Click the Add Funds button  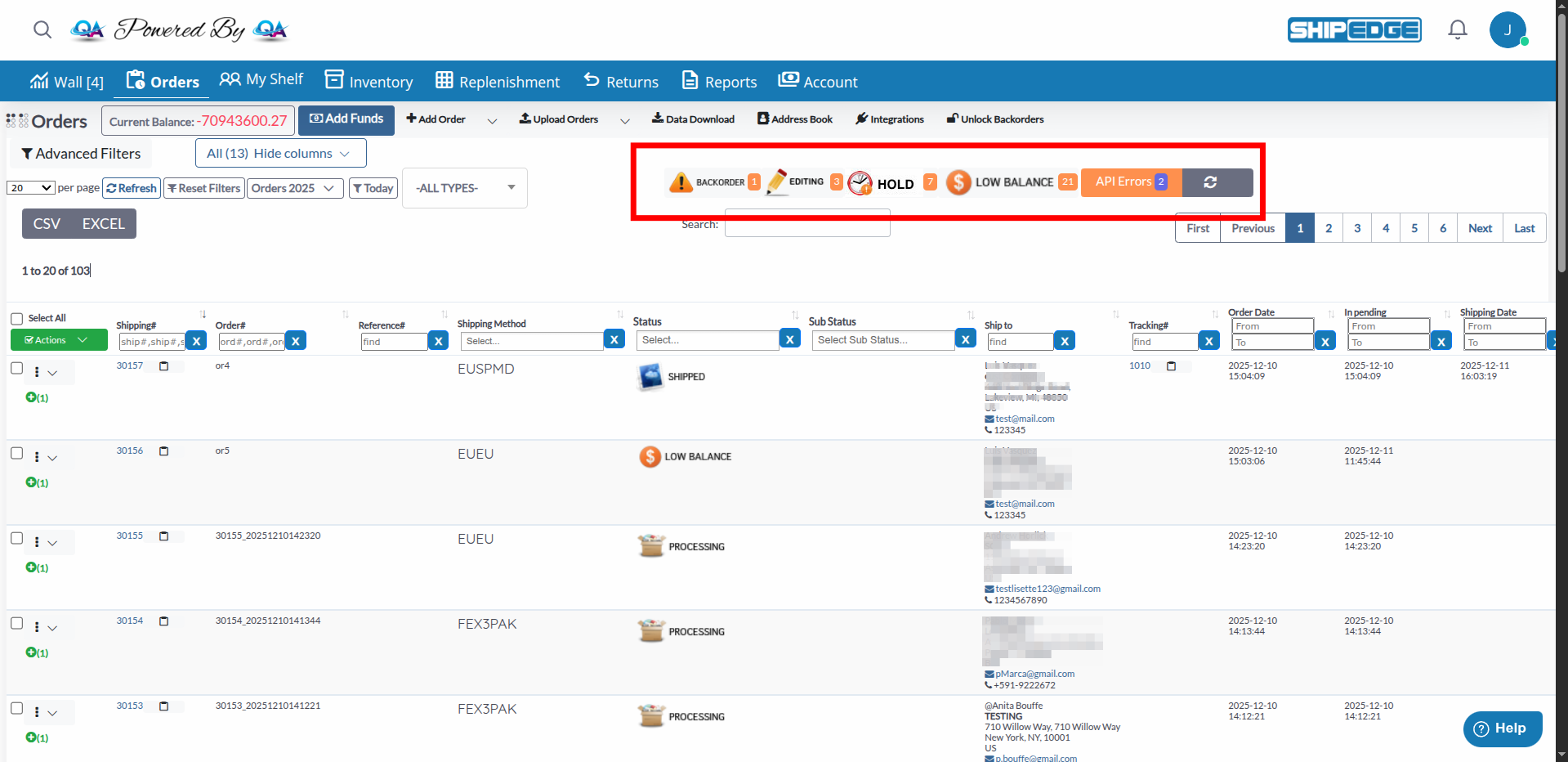click(x=346, y=119)
